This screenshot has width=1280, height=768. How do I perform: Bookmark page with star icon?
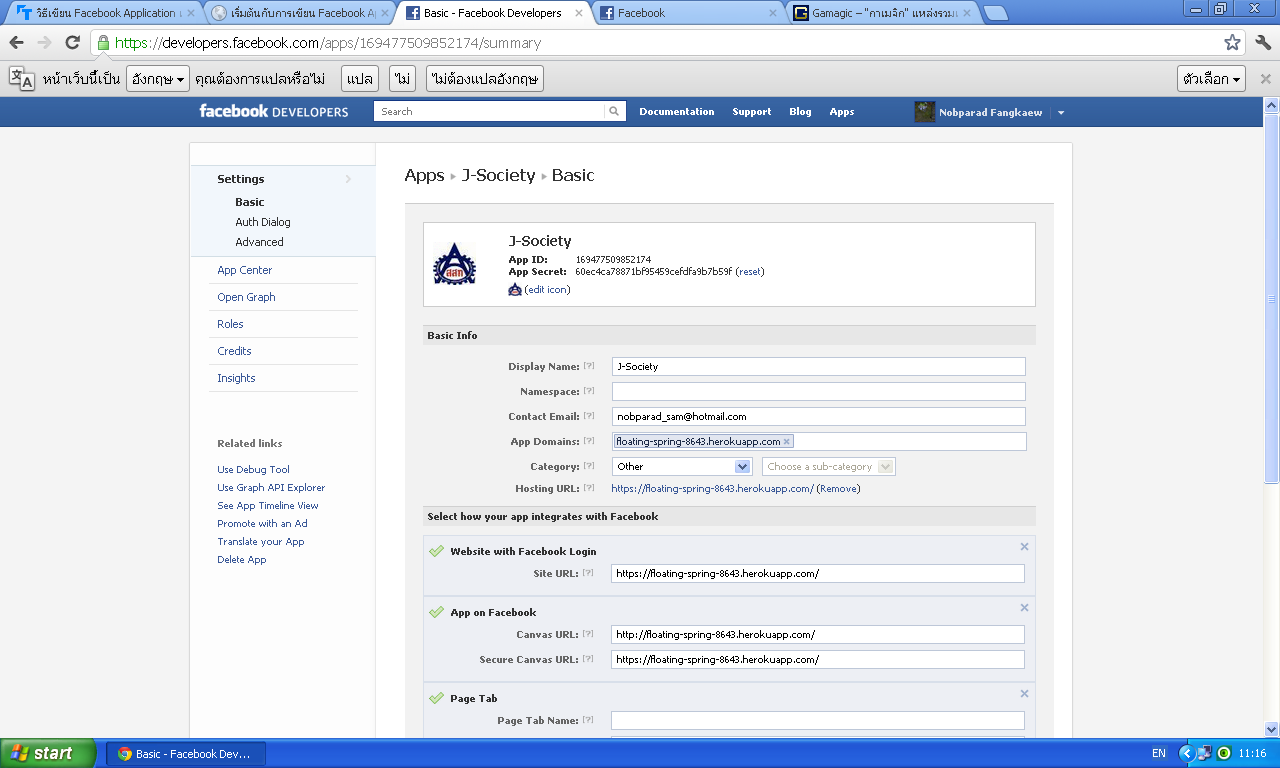tap(1232, 43)
